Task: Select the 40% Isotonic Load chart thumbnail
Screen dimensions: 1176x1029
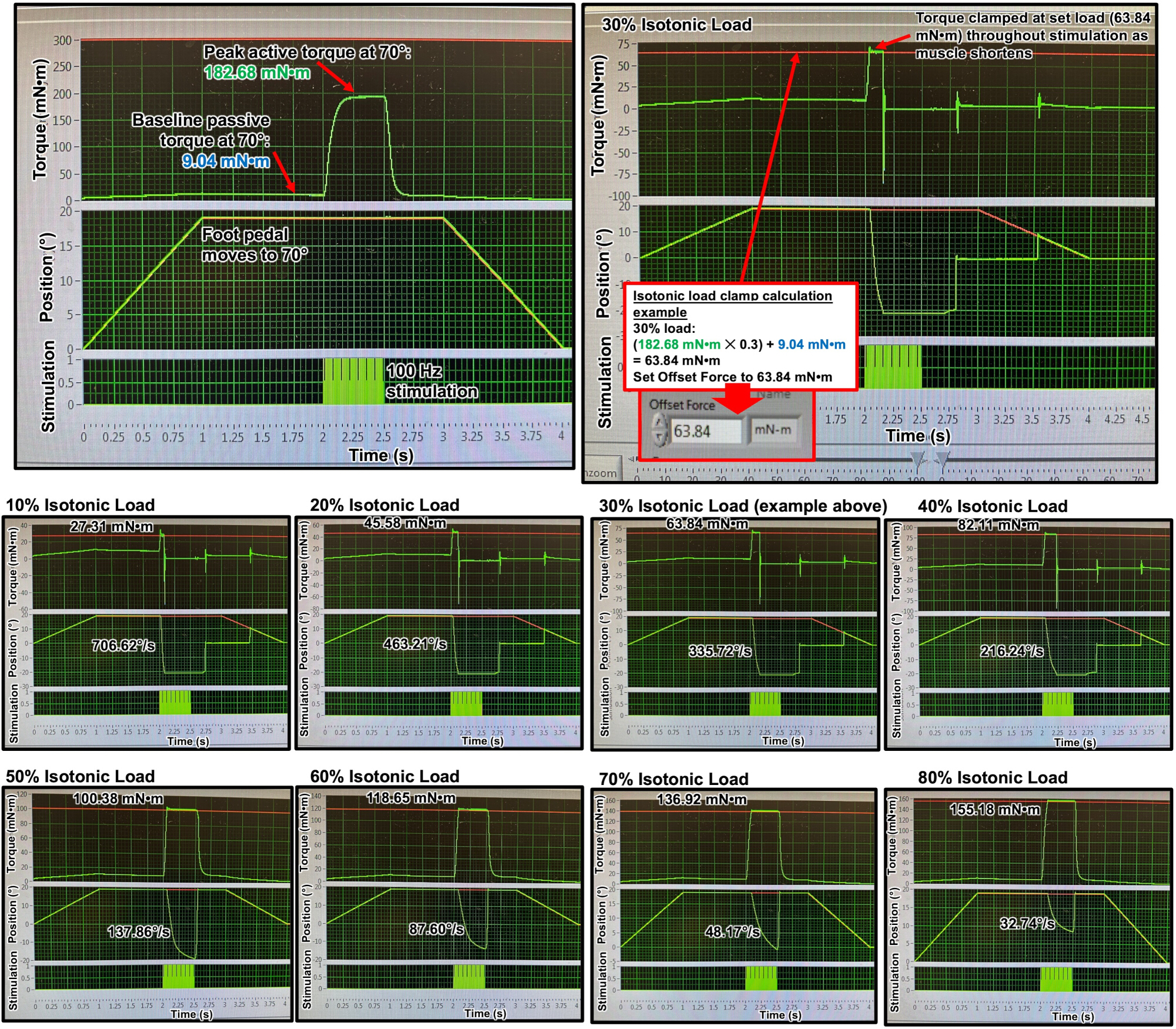Action: (1028, 634)
